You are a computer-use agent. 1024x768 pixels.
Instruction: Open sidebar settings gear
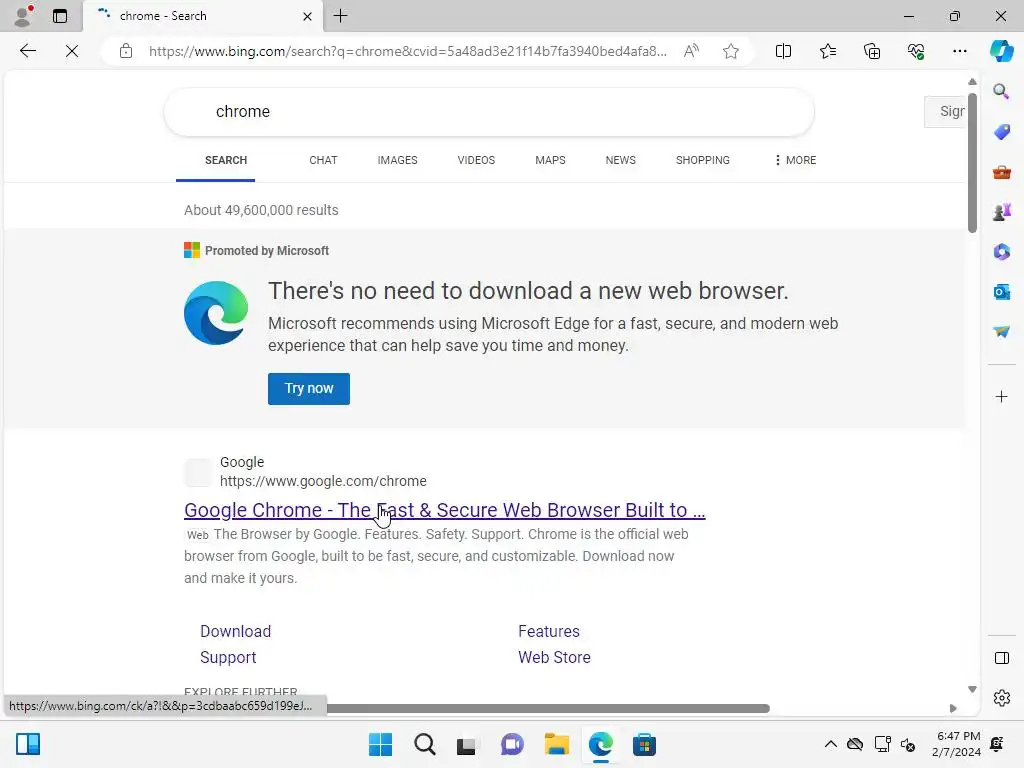click(1001, 698)
